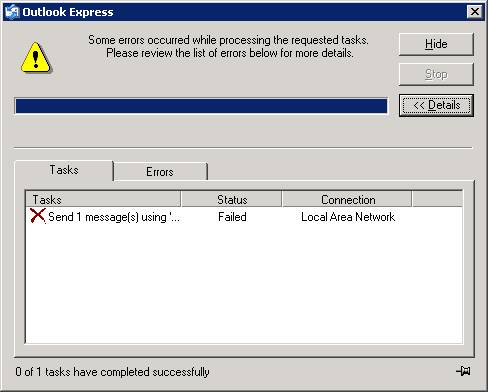Select the Tasks tab
The width and height of the screenshot is (488, 392).
click(x=64, y=170)
